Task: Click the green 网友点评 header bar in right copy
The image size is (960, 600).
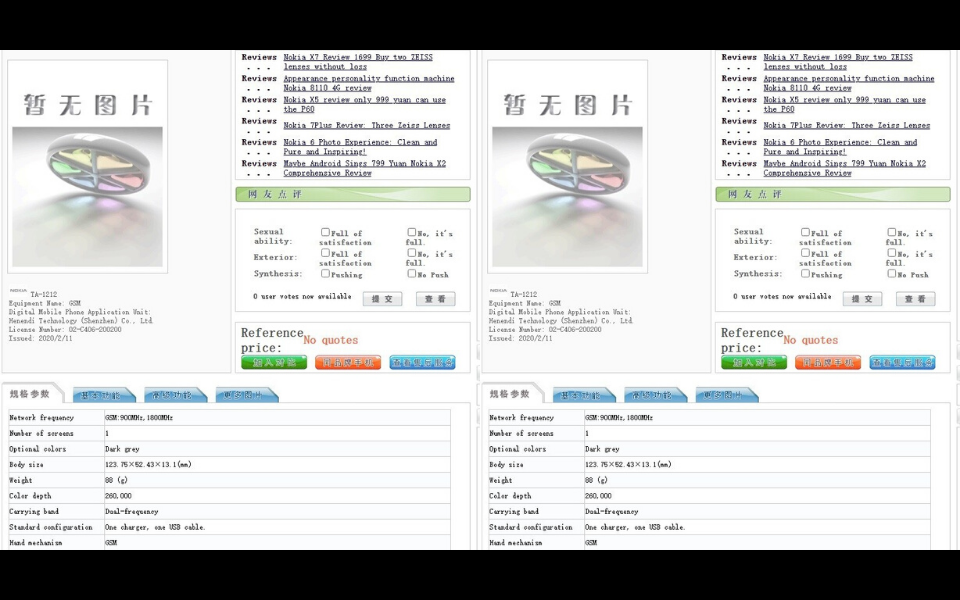Action: (x=833, y=194)
